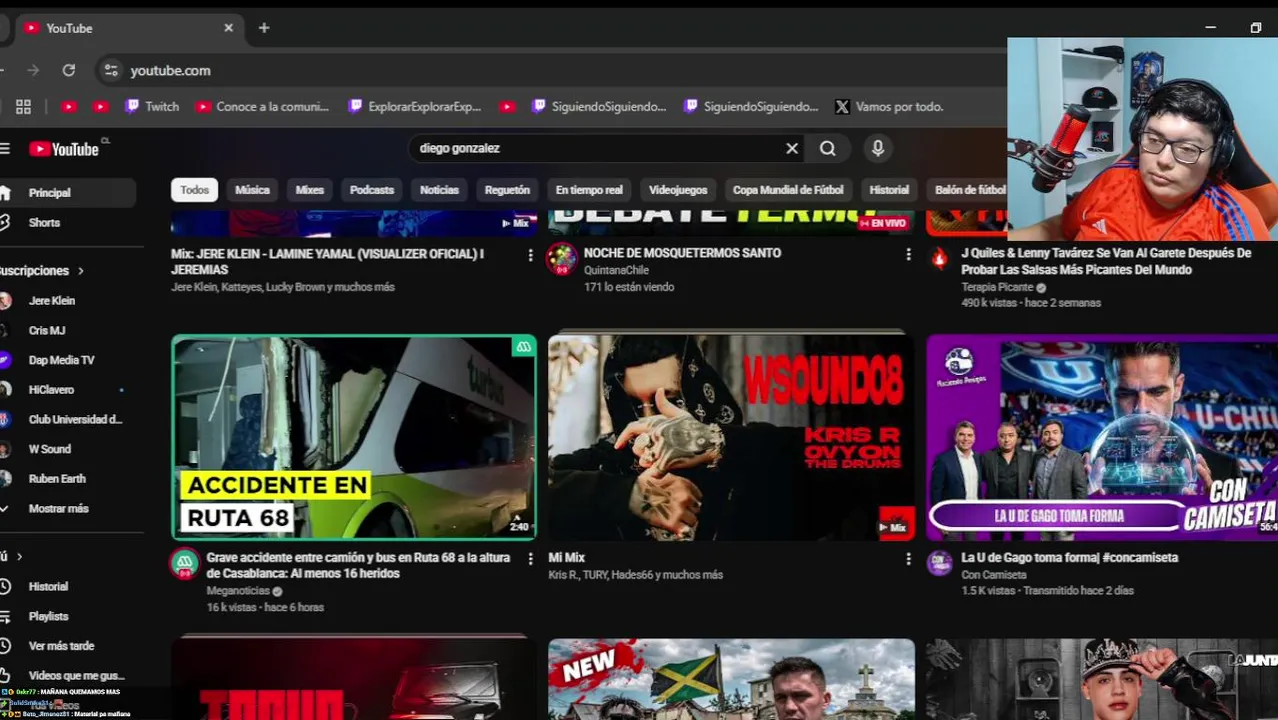Select the 'Historial' filter chip
Image resolution: width=1278 pixels, height=720 pixels.
pyautogui.click(x=889, y=190)
